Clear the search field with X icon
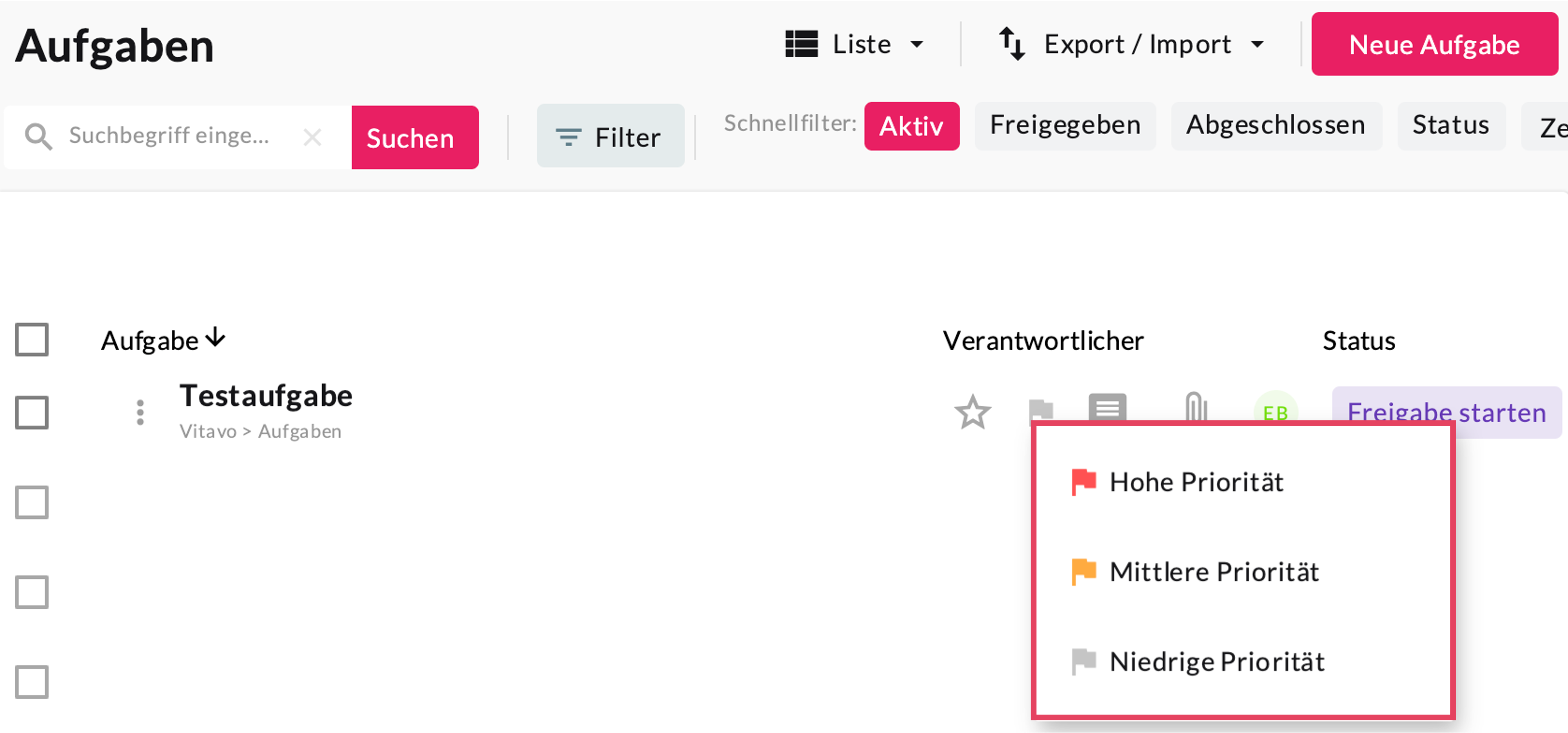 312,137
